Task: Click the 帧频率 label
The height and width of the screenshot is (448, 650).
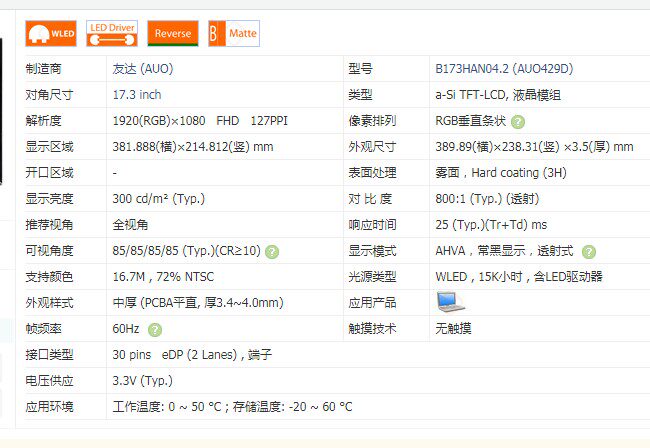Action: click(44, 329)
